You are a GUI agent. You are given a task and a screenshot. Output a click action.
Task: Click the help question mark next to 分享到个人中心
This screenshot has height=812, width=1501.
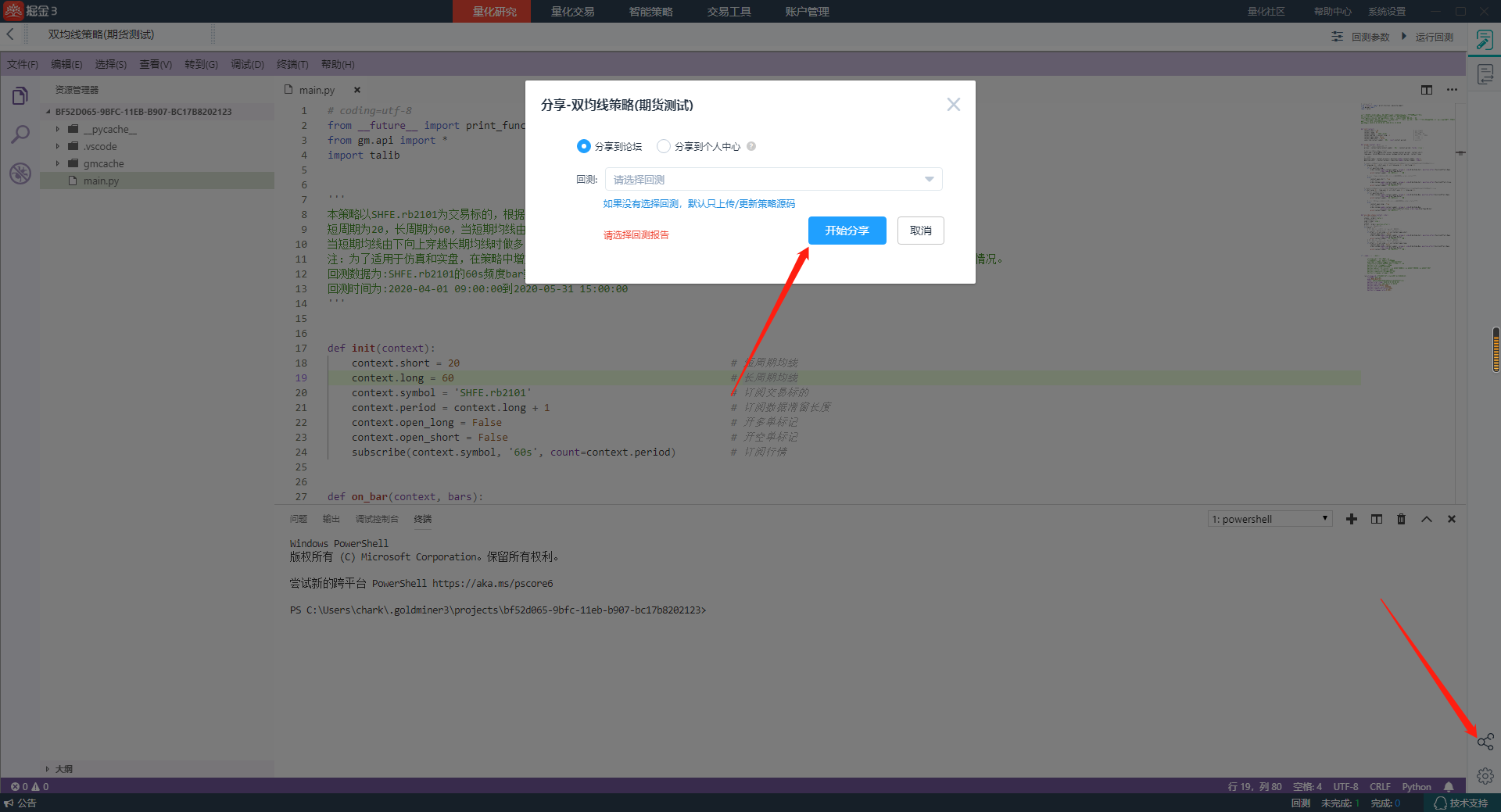coord(751,146)
